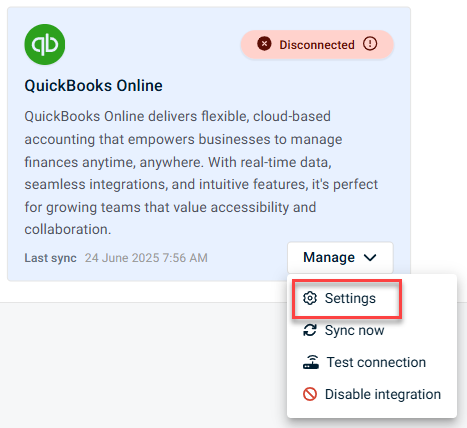Click the exclamation info icon on the Disconnected badge
Screen dimensions: 467x428
pyautogui.click(x=370, y=44)
